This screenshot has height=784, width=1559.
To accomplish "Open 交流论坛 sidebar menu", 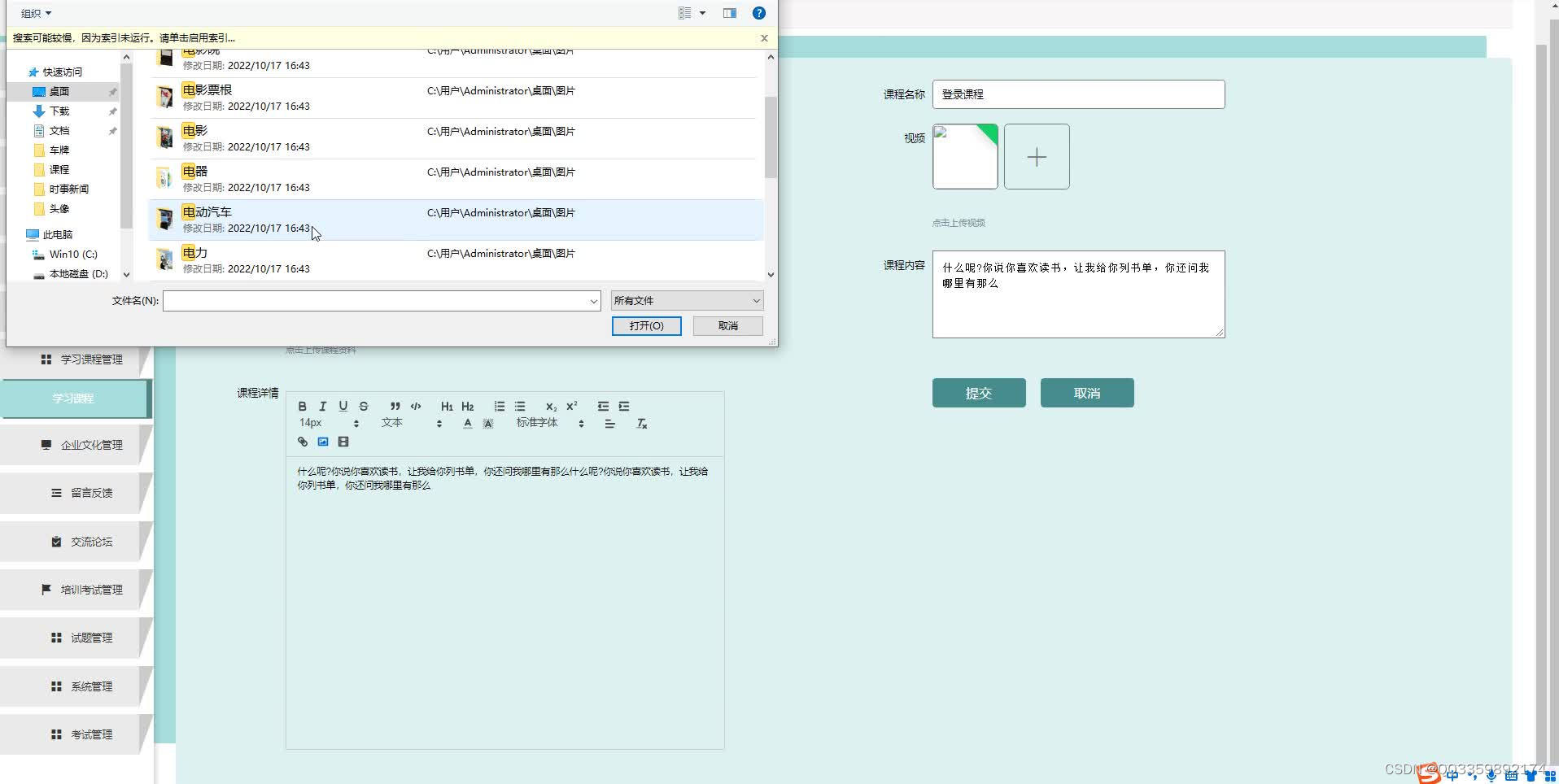I will [x=76, y=542].
